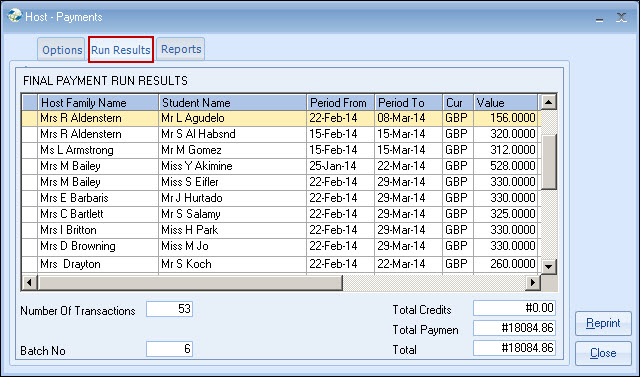The width and height of the screenshot is (640, 377).
Task: Click value 528.0000 cell
Action: (505, 166)
